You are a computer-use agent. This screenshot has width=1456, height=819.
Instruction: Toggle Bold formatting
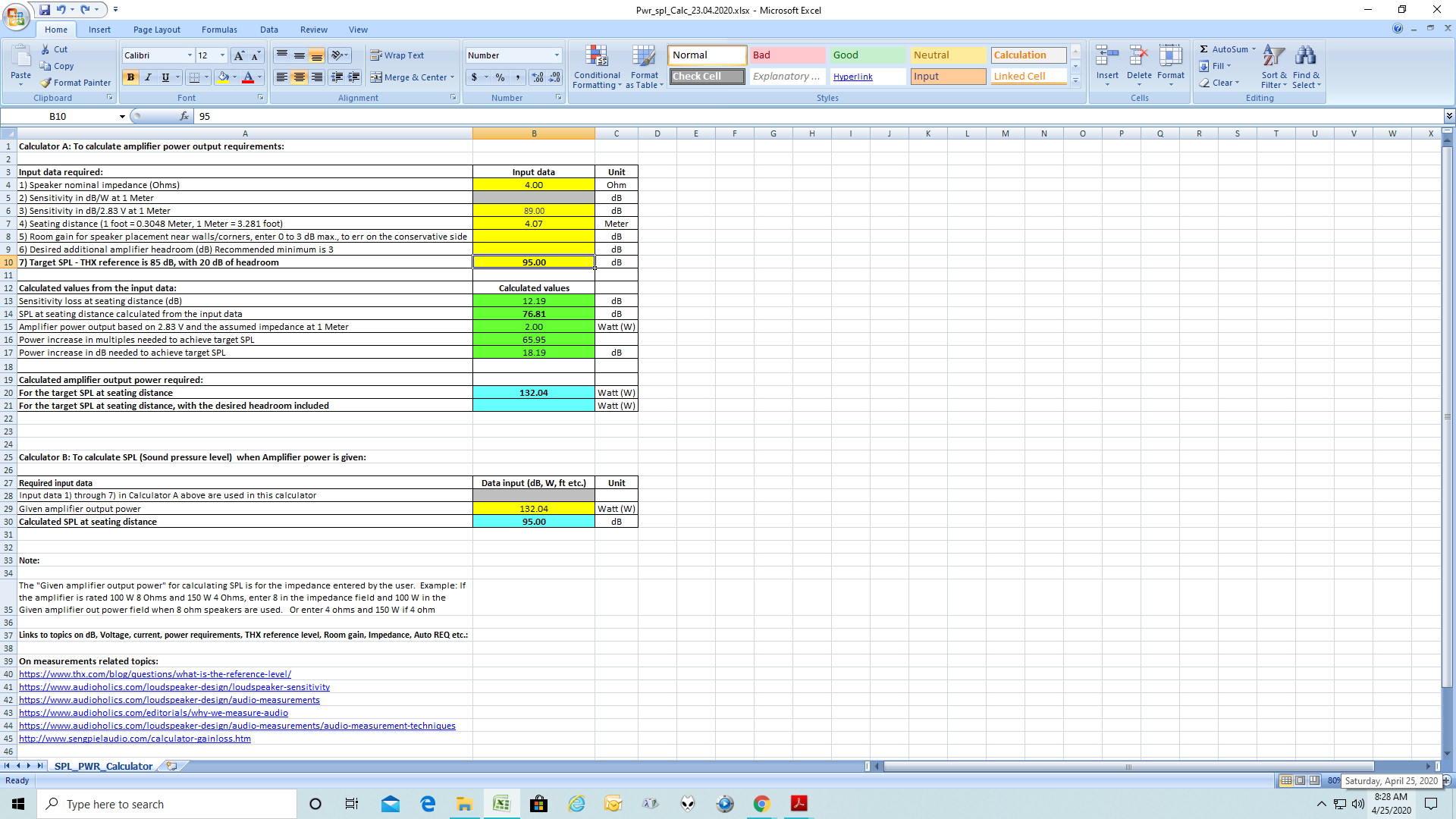coord(130,77)
